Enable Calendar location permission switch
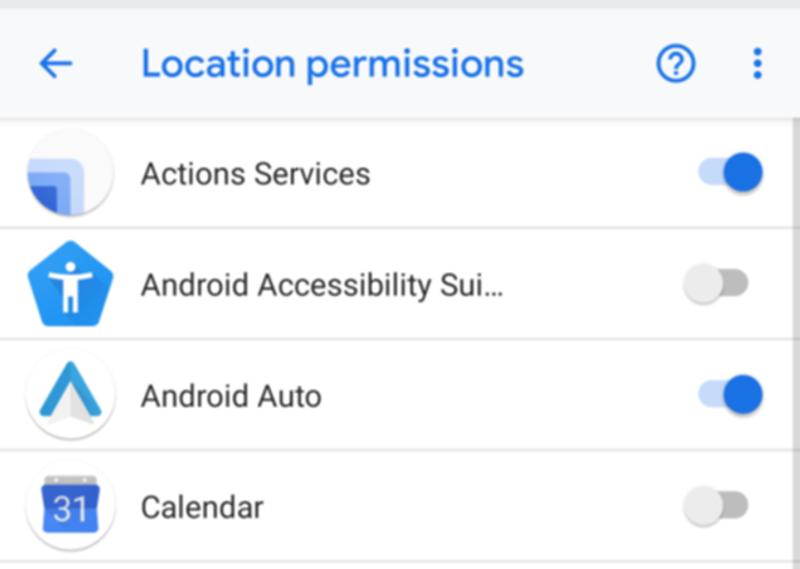Image resolution: width=800 pixels, height=569 pixels. [716, 506]
